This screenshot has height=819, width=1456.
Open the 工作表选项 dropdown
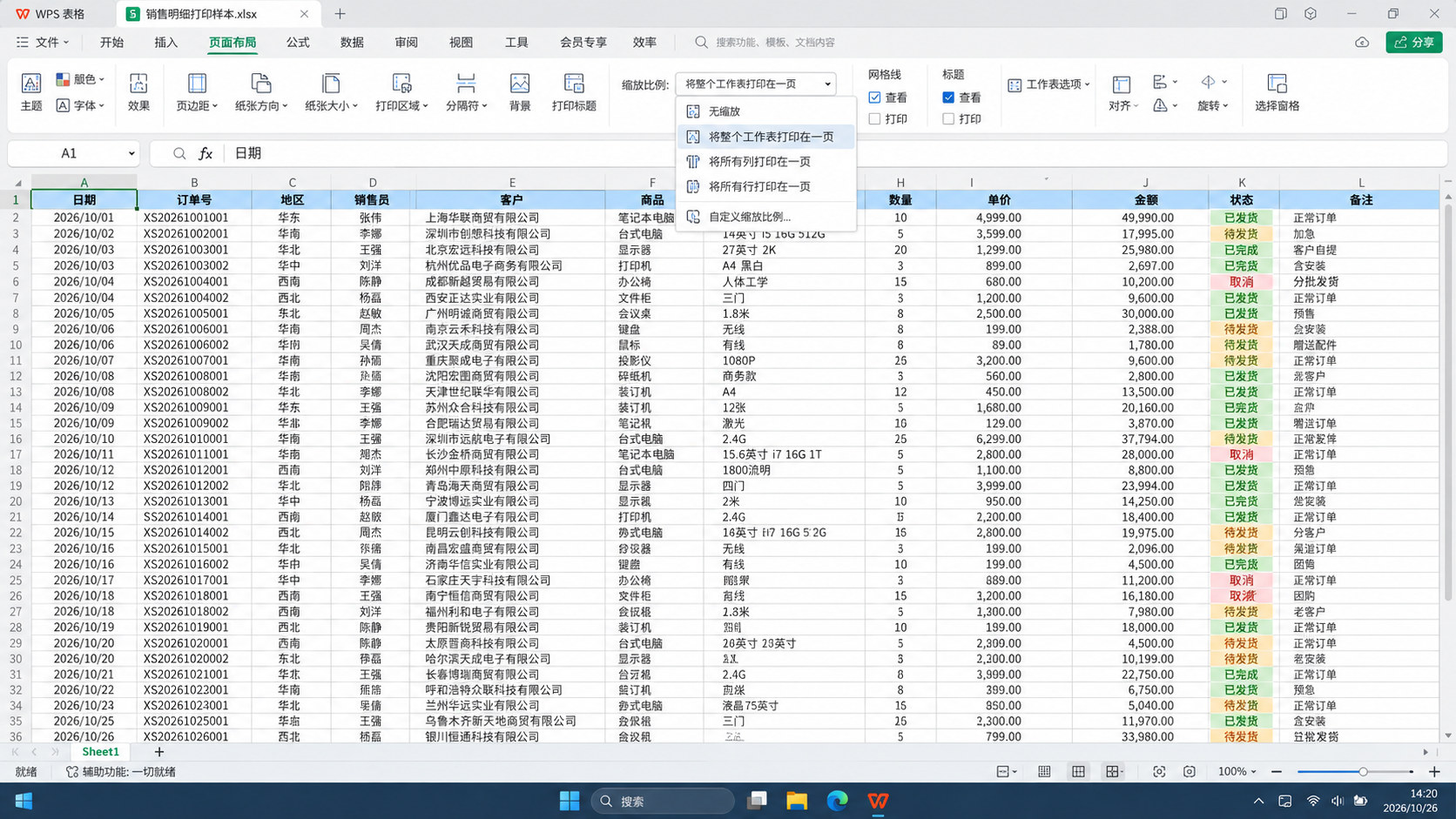1048,84
